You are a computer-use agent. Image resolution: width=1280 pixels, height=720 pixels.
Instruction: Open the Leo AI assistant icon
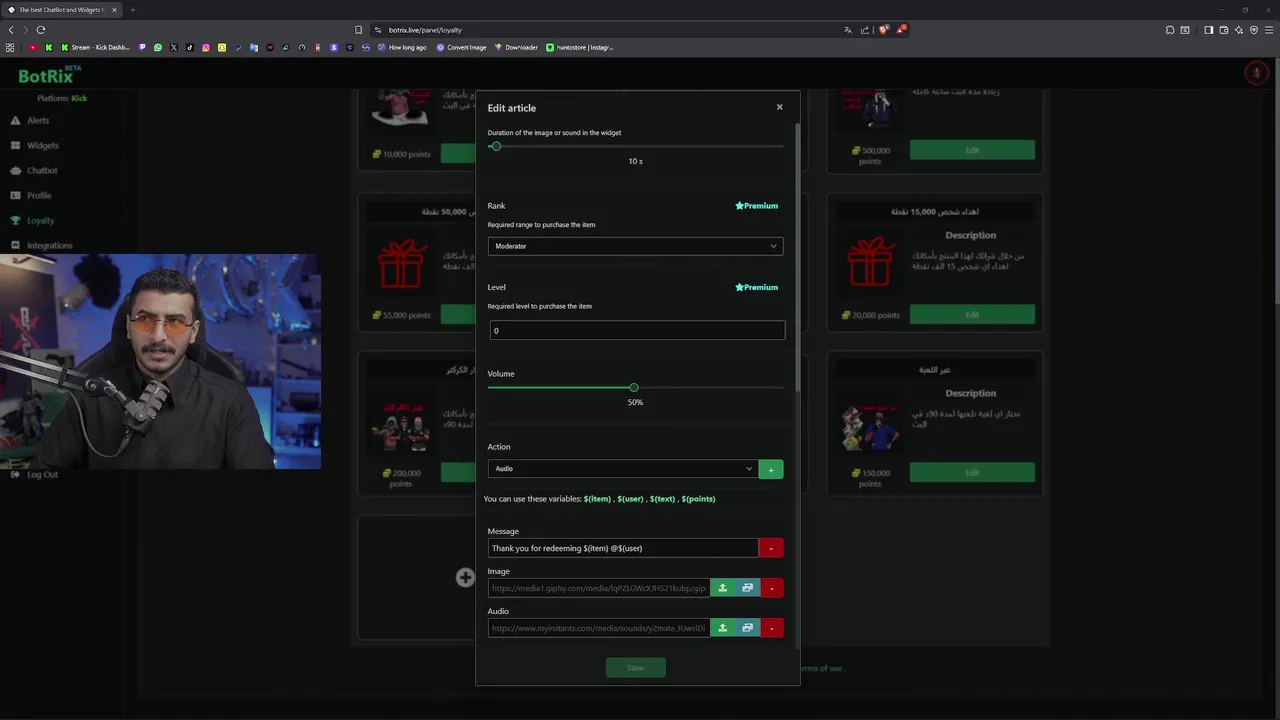(x=1239, y=30)
